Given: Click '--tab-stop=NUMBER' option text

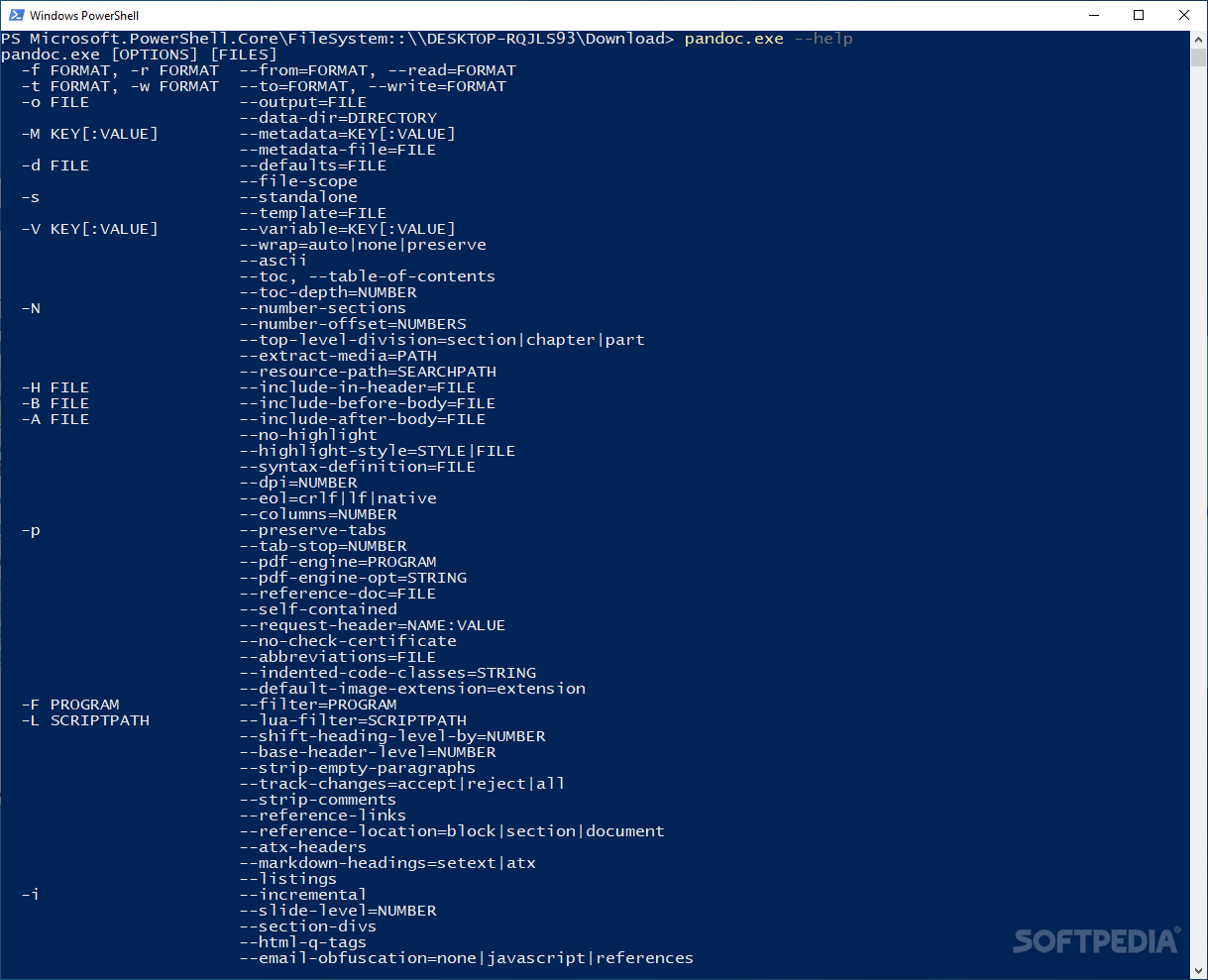Looking at the screenshot, I should tap(323, 546).
